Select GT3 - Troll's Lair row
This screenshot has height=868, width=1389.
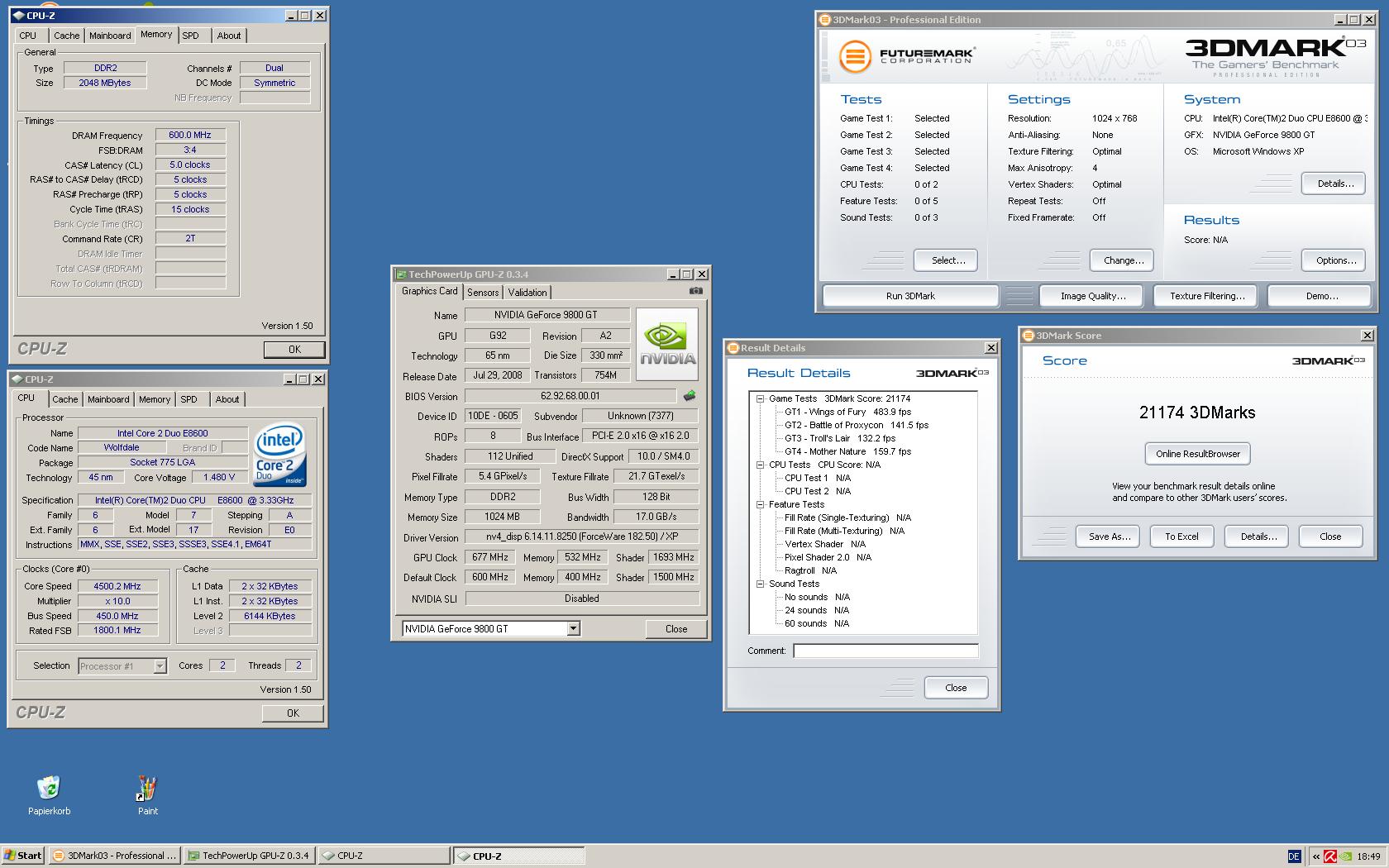tap(839, 438)
